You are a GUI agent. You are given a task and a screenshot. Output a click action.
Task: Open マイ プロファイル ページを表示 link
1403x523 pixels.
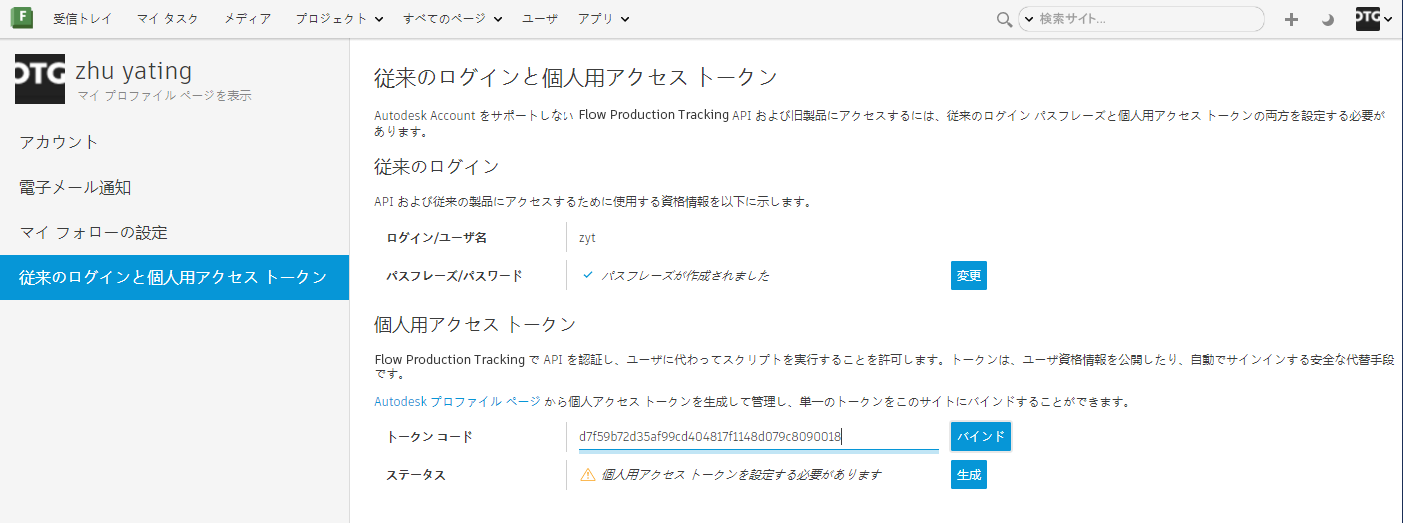tap(164, 96)
